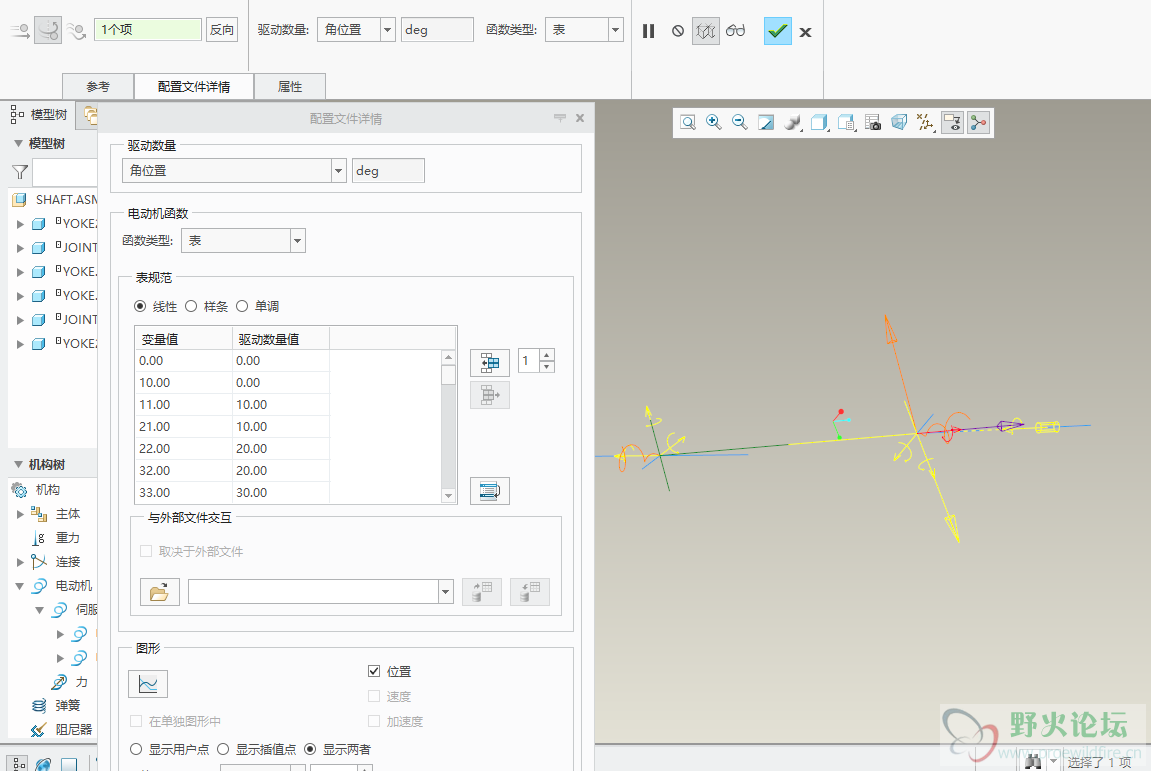The width and height of the screenshot is (1151, 771).
Task: Open rendering options in graphics toolbar
Action: [793, 123]
